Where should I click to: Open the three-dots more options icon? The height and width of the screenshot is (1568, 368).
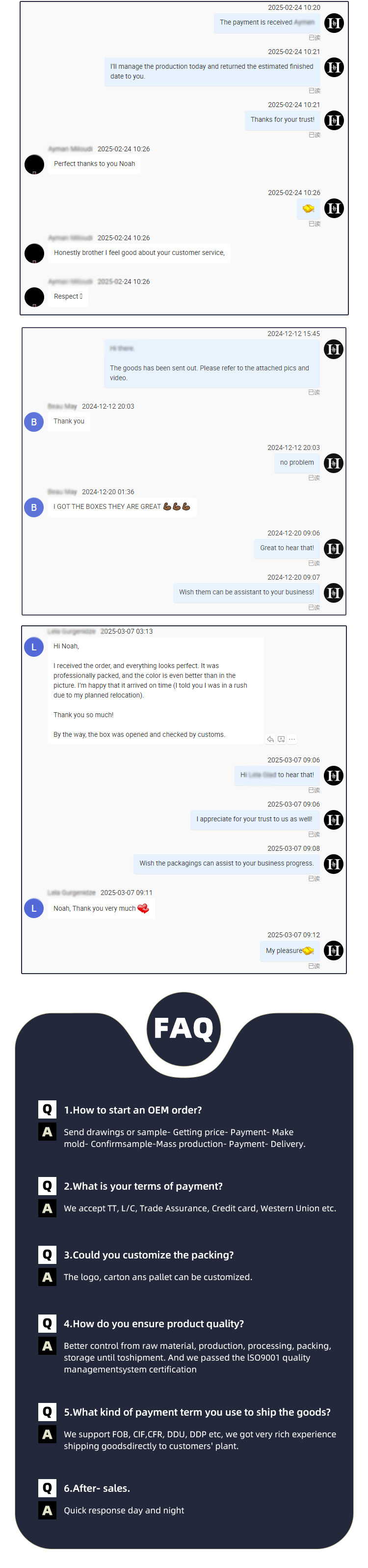[x=292, y=740]
